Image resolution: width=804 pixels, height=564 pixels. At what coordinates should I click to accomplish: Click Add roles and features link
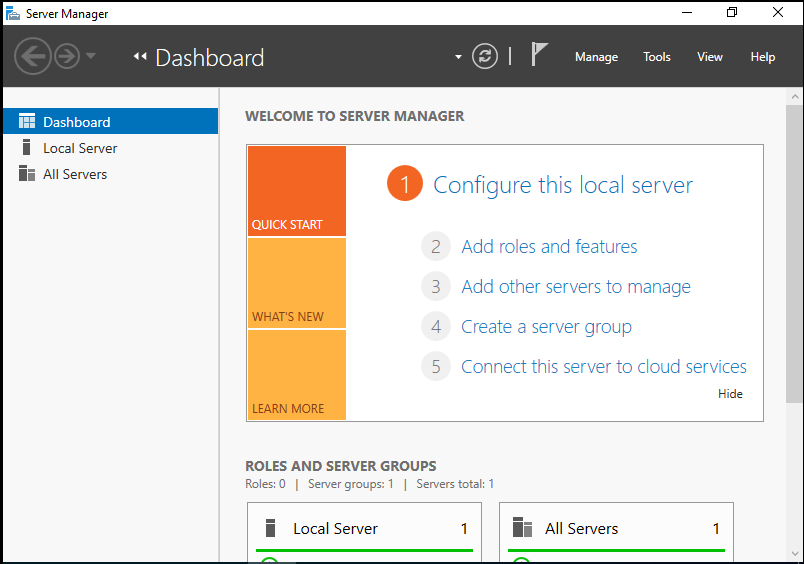(549, 247)
